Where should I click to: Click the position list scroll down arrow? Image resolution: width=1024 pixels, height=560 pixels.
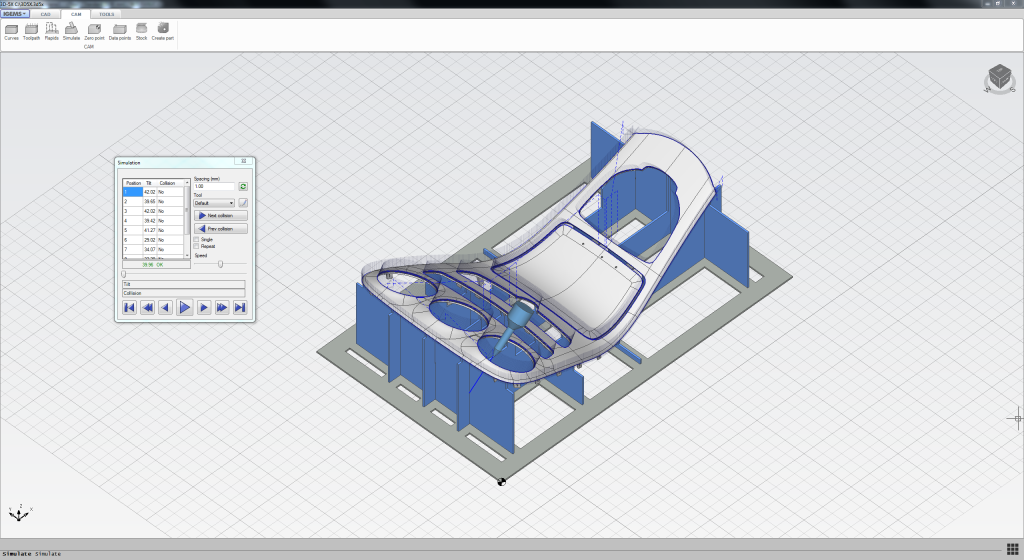[x=187, y=255]
